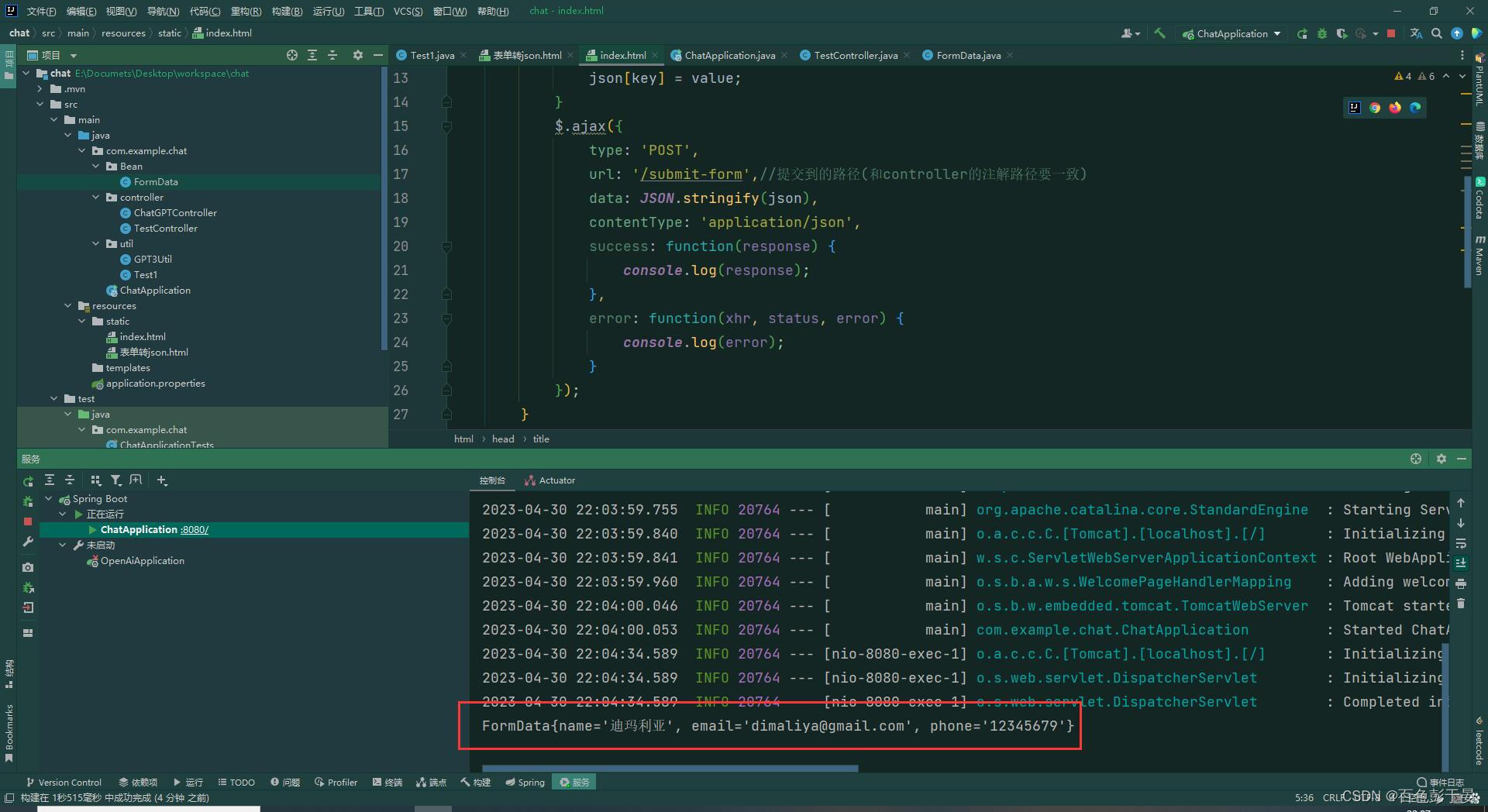Open Chrome browser preview icon in editor
The image size is (1488, 812).
(x=1375, y=108)
